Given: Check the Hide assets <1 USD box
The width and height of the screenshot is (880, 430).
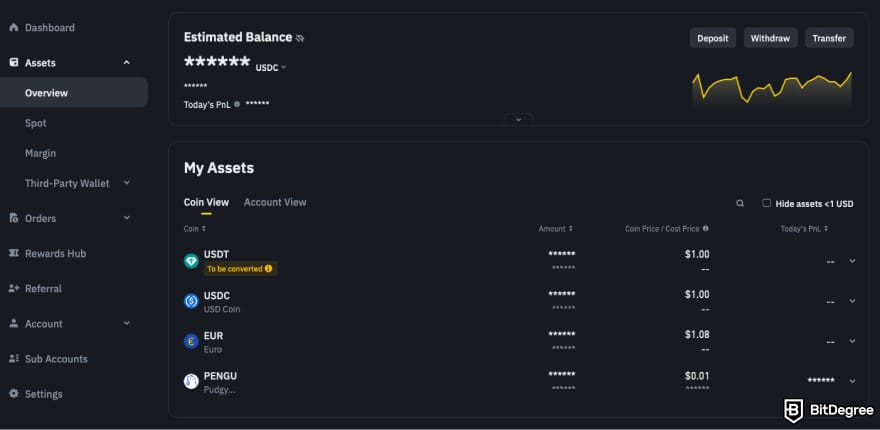Looking at the screenshot, I should [767, 203].
